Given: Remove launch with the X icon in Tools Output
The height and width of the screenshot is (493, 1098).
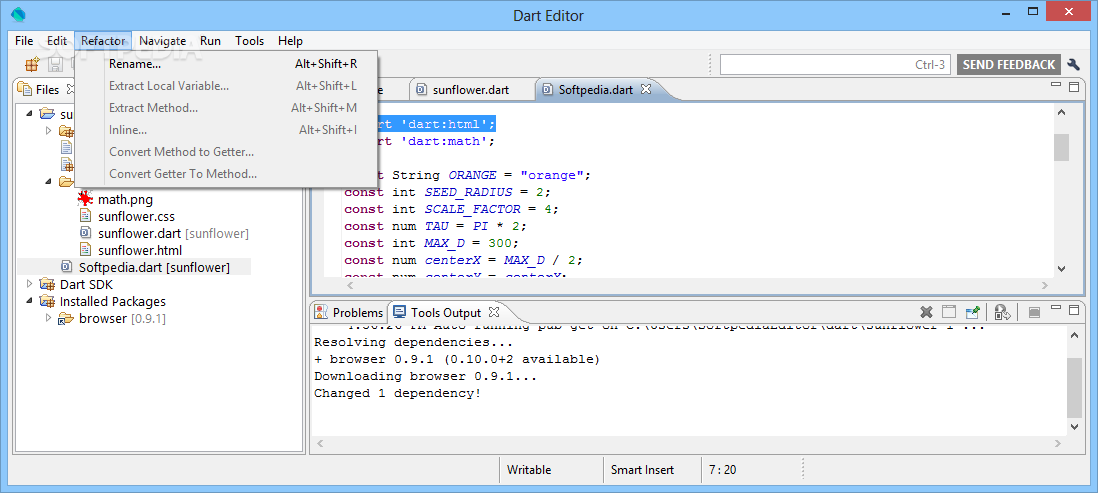Looking at the screenshot, I should [926, 312].
